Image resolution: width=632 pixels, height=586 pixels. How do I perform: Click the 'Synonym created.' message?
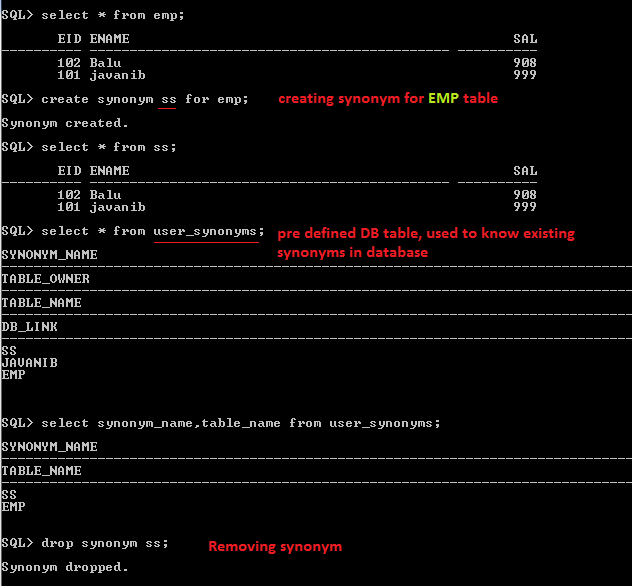click(x=65, y=123)
